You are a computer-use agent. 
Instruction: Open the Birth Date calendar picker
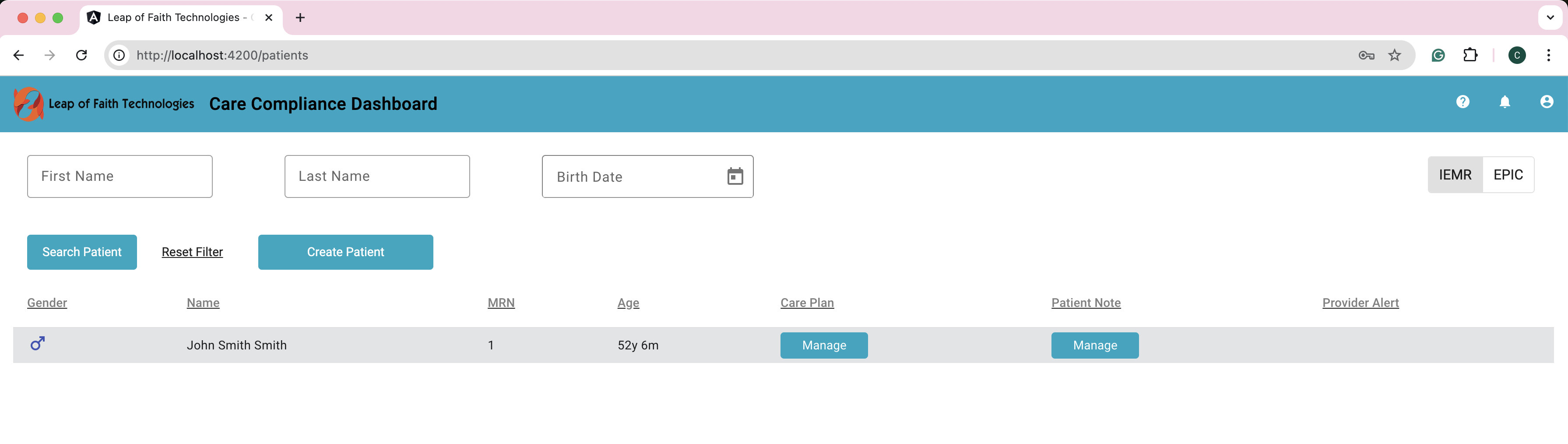point(735,176)
